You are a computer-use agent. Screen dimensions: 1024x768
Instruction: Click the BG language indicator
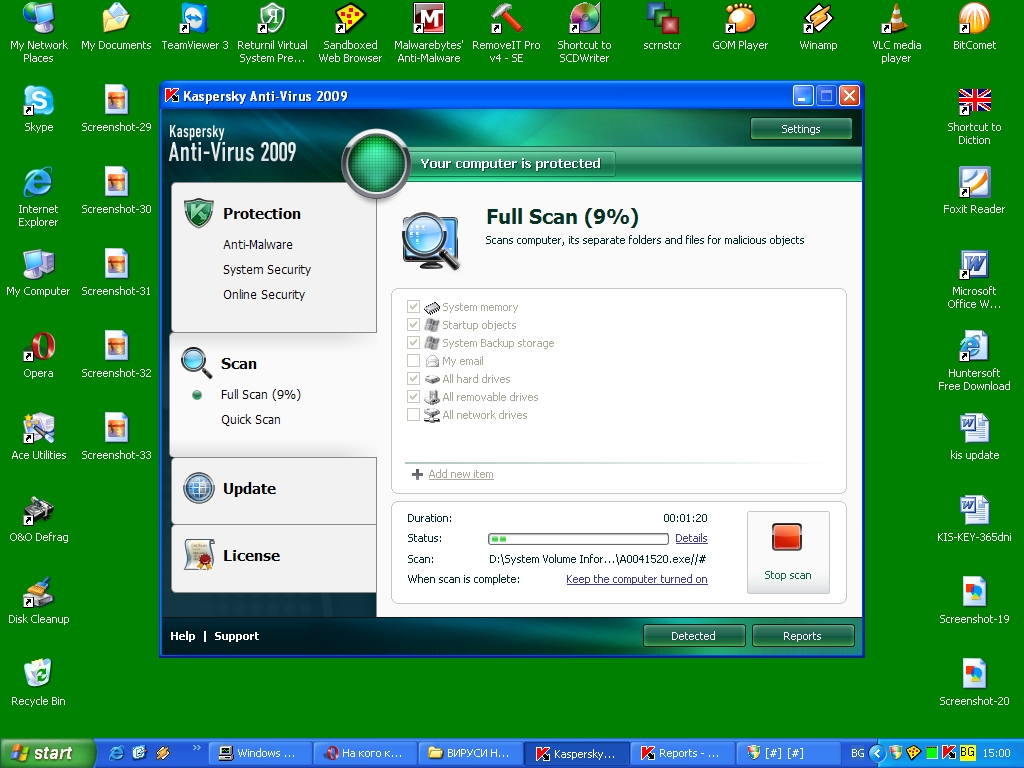[x=857, y=753]
